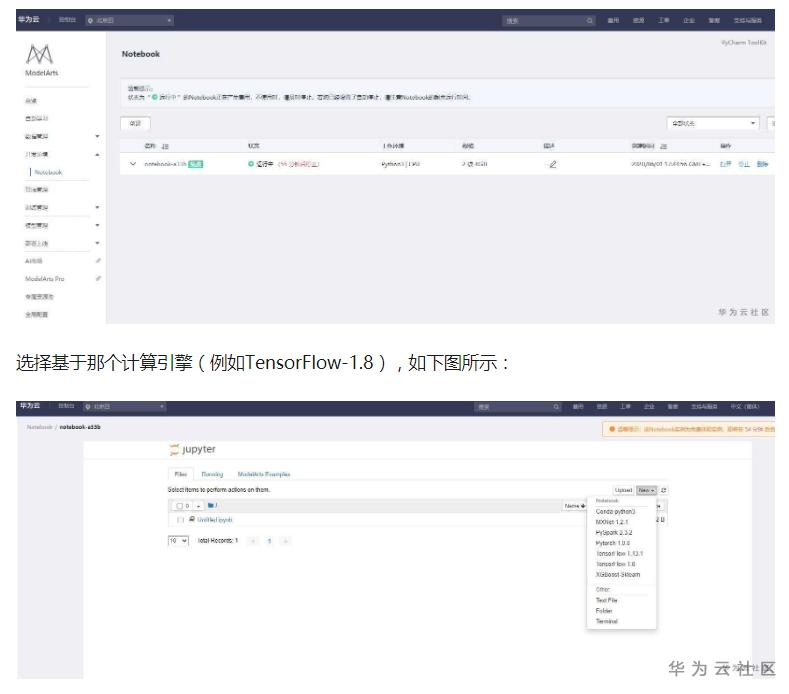Click the refresh icon next to the New button

pos(664,490)
